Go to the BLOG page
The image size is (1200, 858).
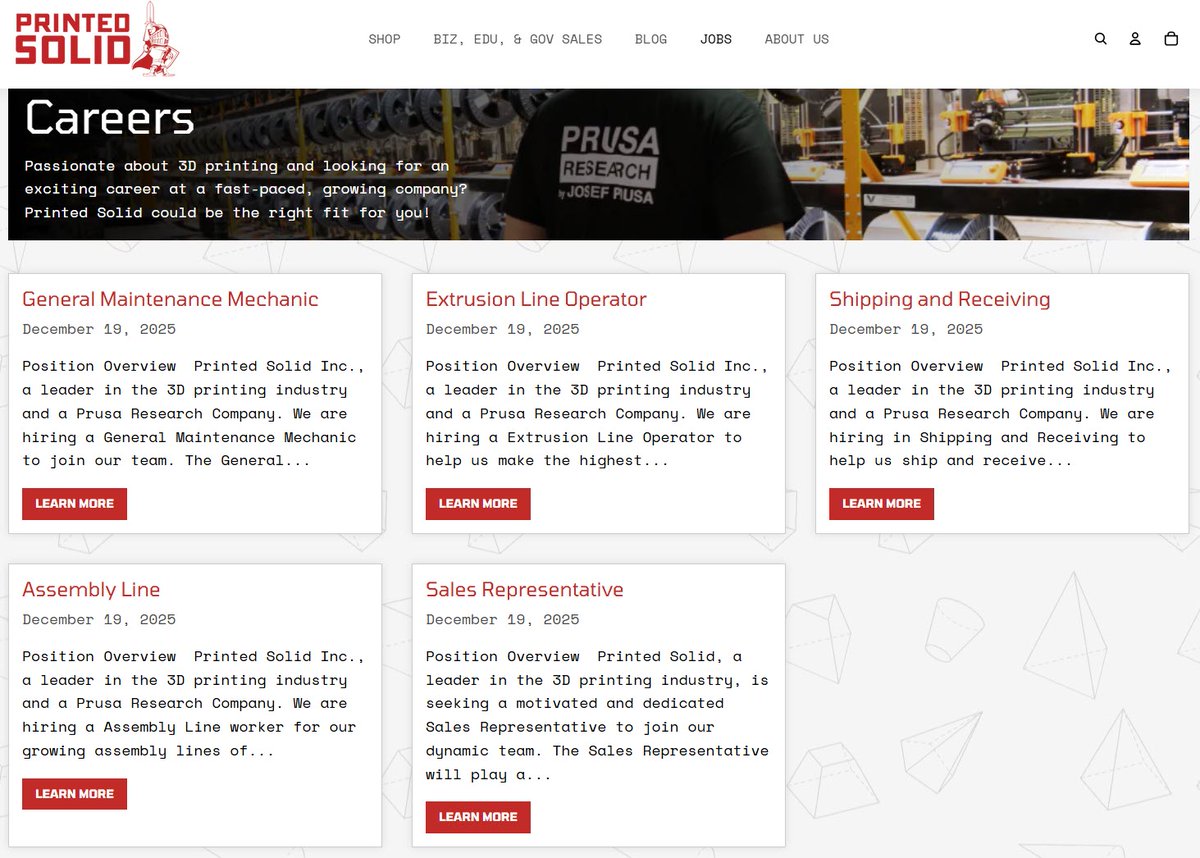[651, 39]
